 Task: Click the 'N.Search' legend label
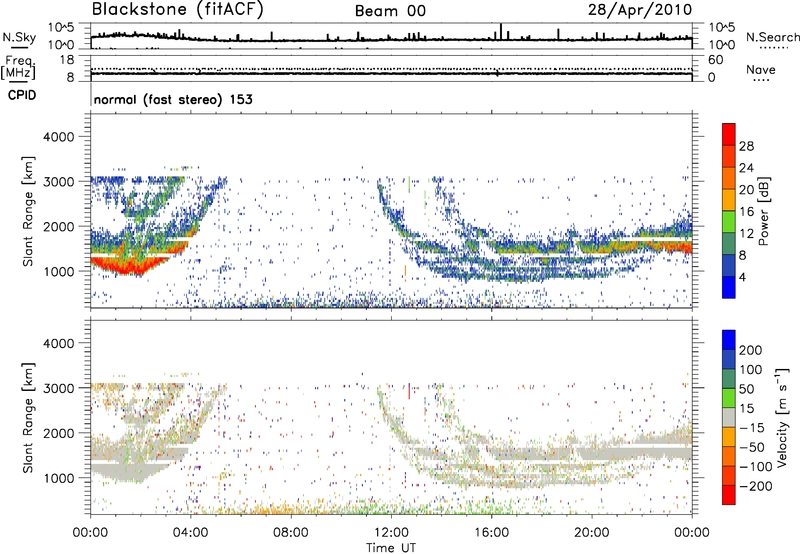pyautogui.click(x=772, y=37)
